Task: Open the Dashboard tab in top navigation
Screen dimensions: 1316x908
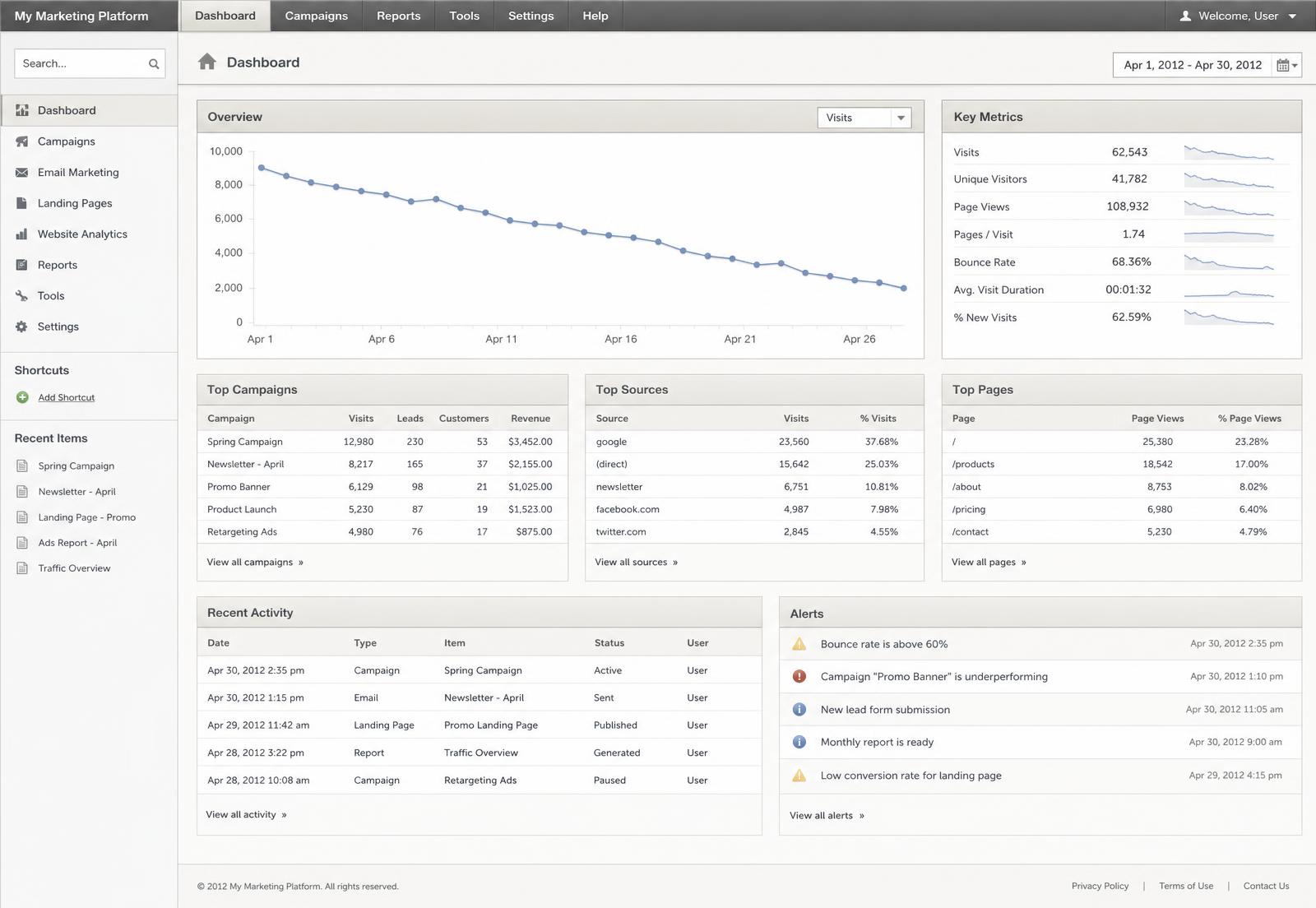Action: pos(225,16)
